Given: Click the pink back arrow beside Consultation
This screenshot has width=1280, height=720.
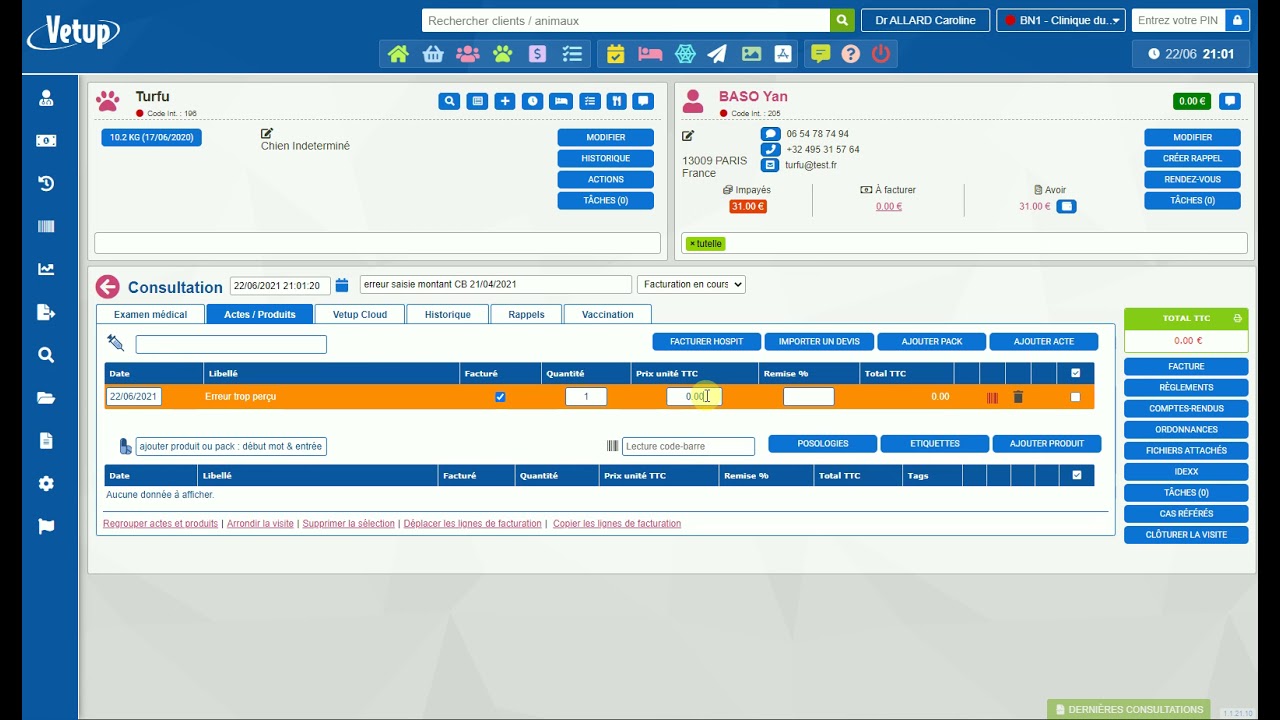Looking at the screenshot, I should coord(108,287).
